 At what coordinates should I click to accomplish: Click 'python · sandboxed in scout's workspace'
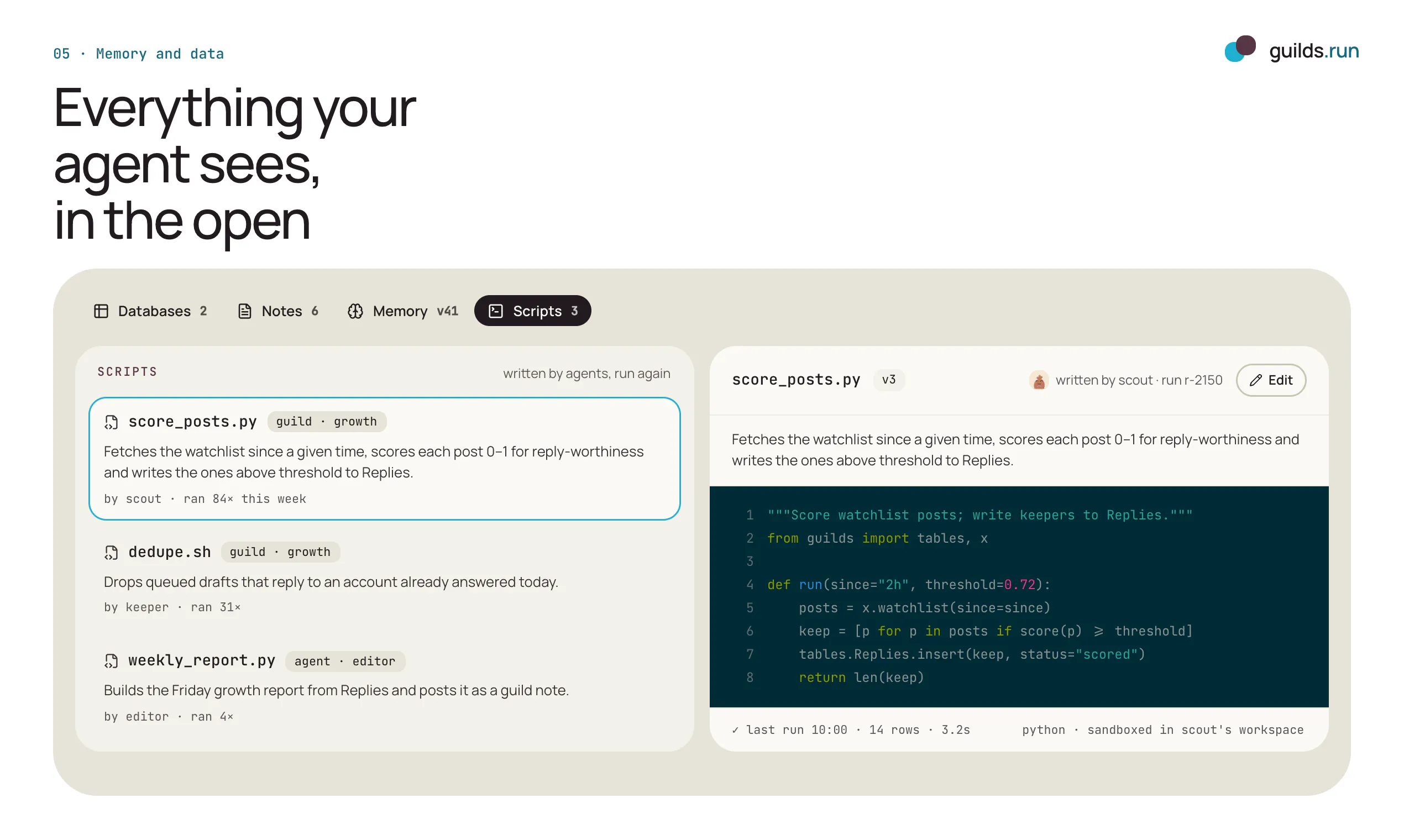pyautogui.click(x=1162, y=730)
